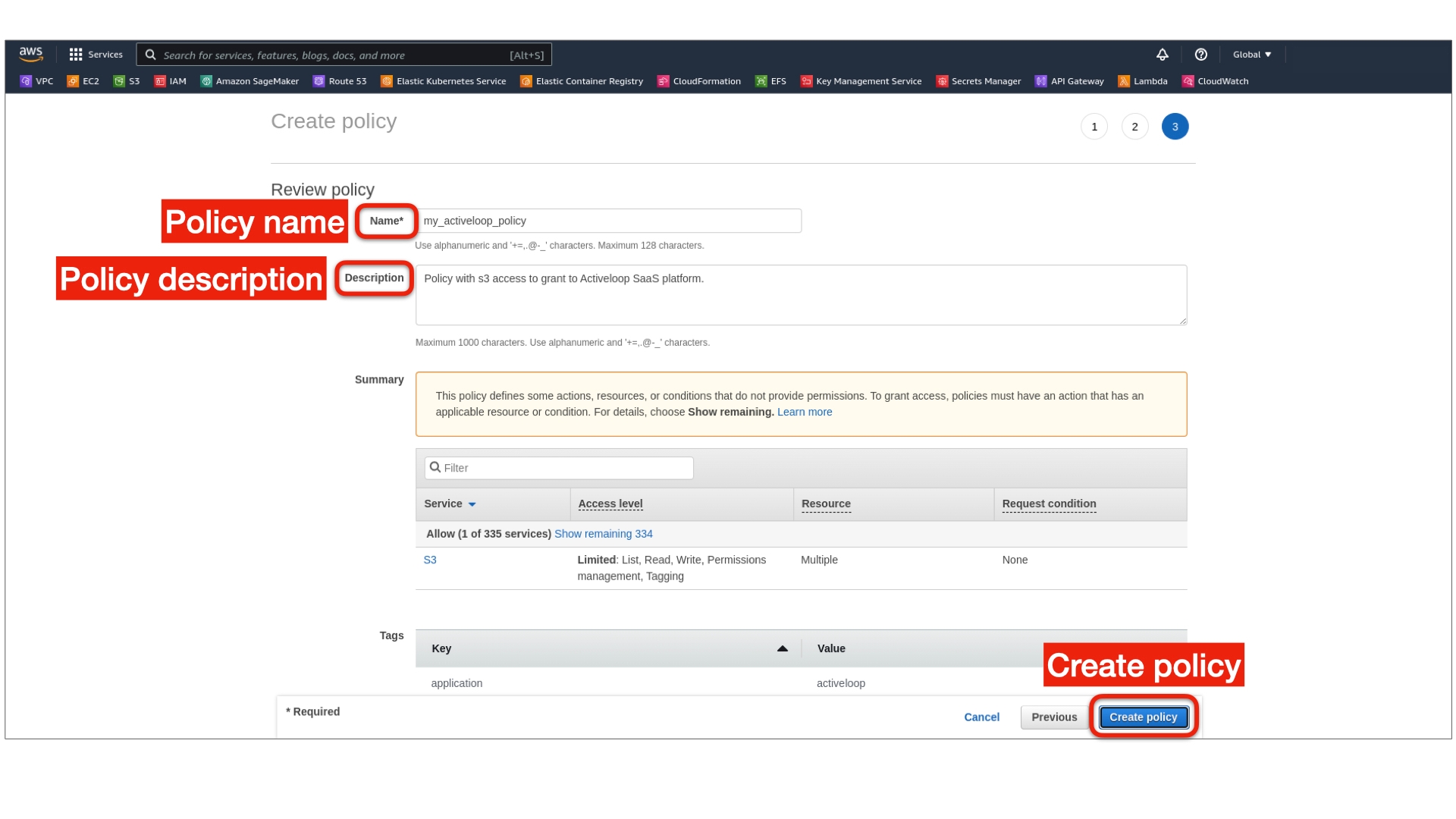The image size is (1456, 819).
Task: Go to step 1 of wizard
Action: click(1094, 127)
